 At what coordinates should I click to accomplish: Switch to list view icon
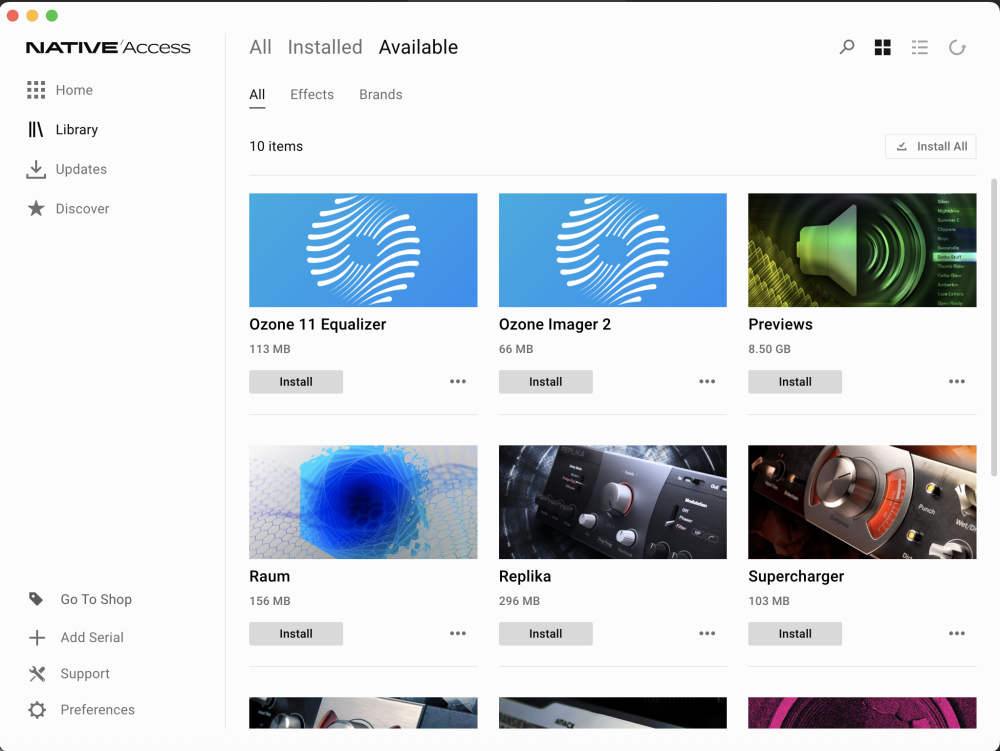point(920,47)
